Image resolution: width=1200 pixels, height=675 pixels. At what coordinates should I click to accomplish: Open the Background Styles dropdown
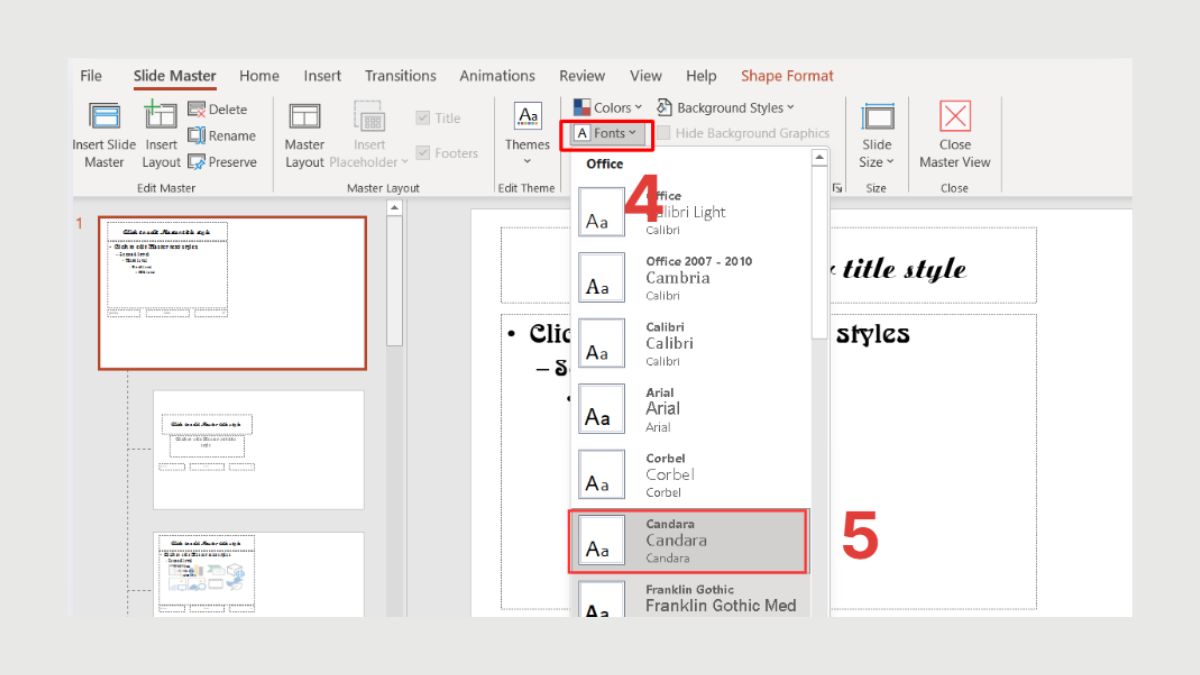[725, 108]
